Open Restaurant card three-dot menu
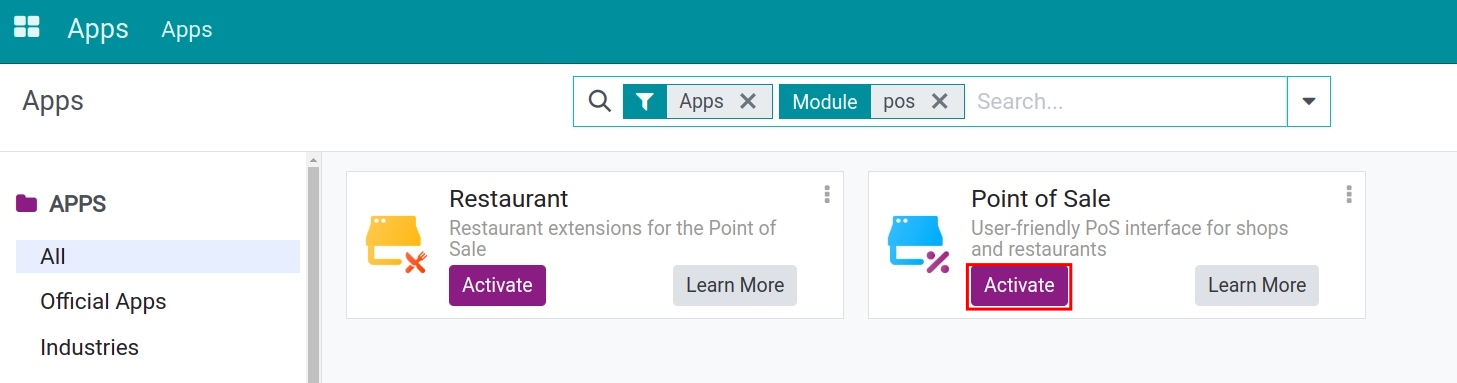The width and height of the screenshot is (1457, 383). click(x=827, y=194)
